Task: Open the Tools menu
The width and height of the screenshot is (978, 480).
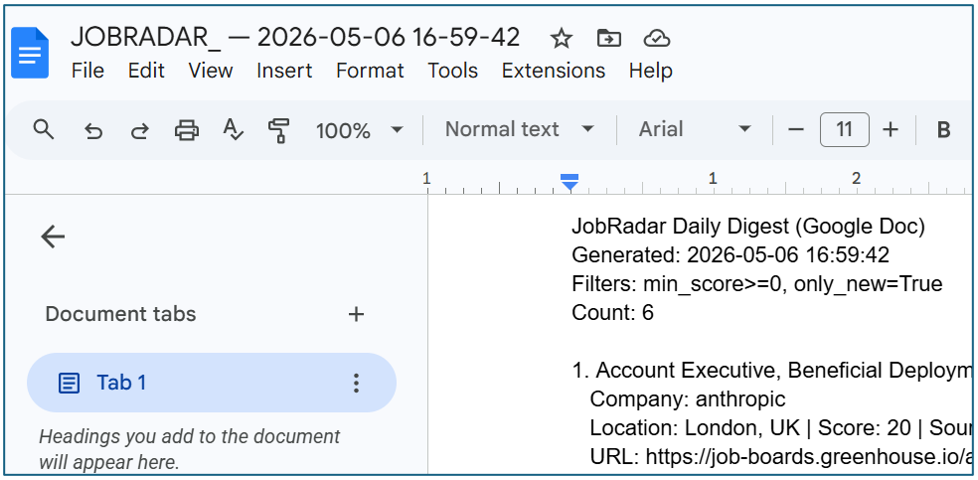Action: [452, 70]
